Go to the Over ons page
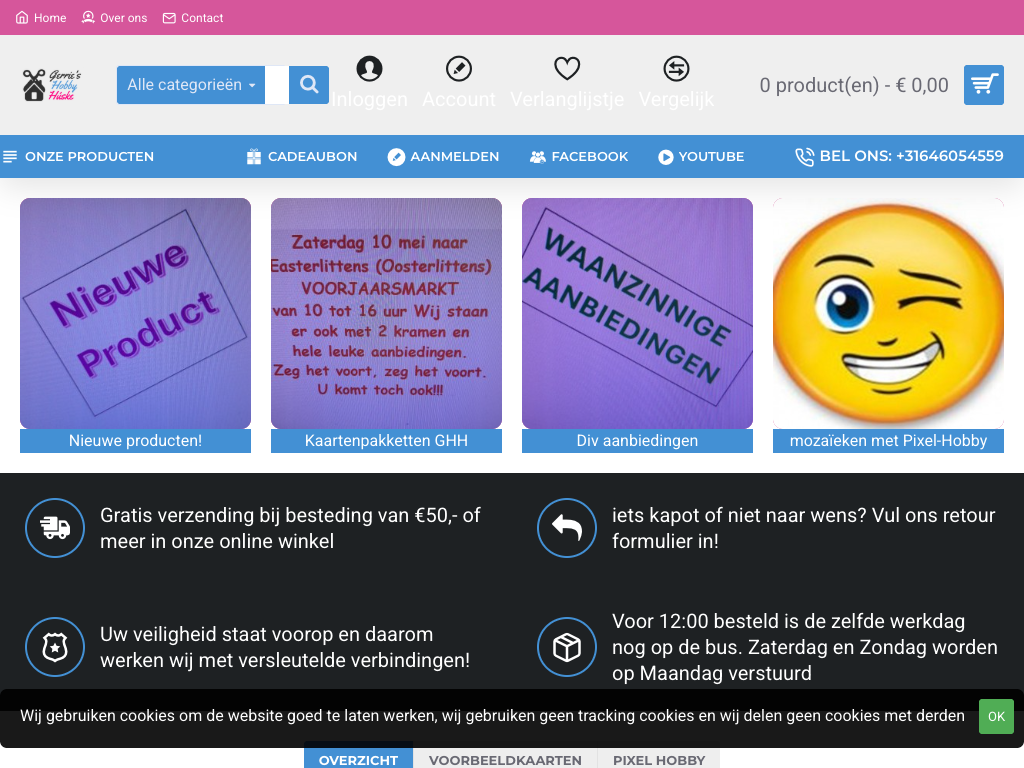Viewport: 1024px width, 768px height. (x=114, y=18)
